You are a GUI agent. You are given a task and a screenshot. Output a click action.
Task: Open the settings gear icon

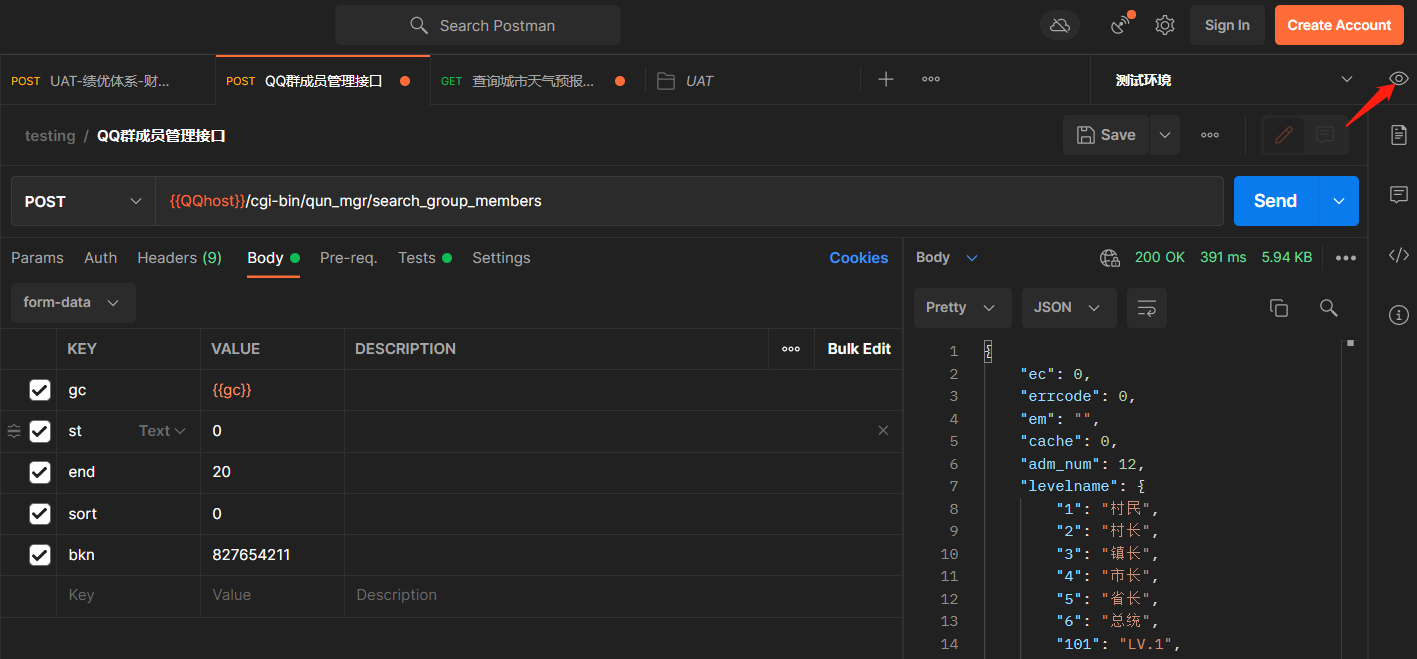coord(1165,25)
